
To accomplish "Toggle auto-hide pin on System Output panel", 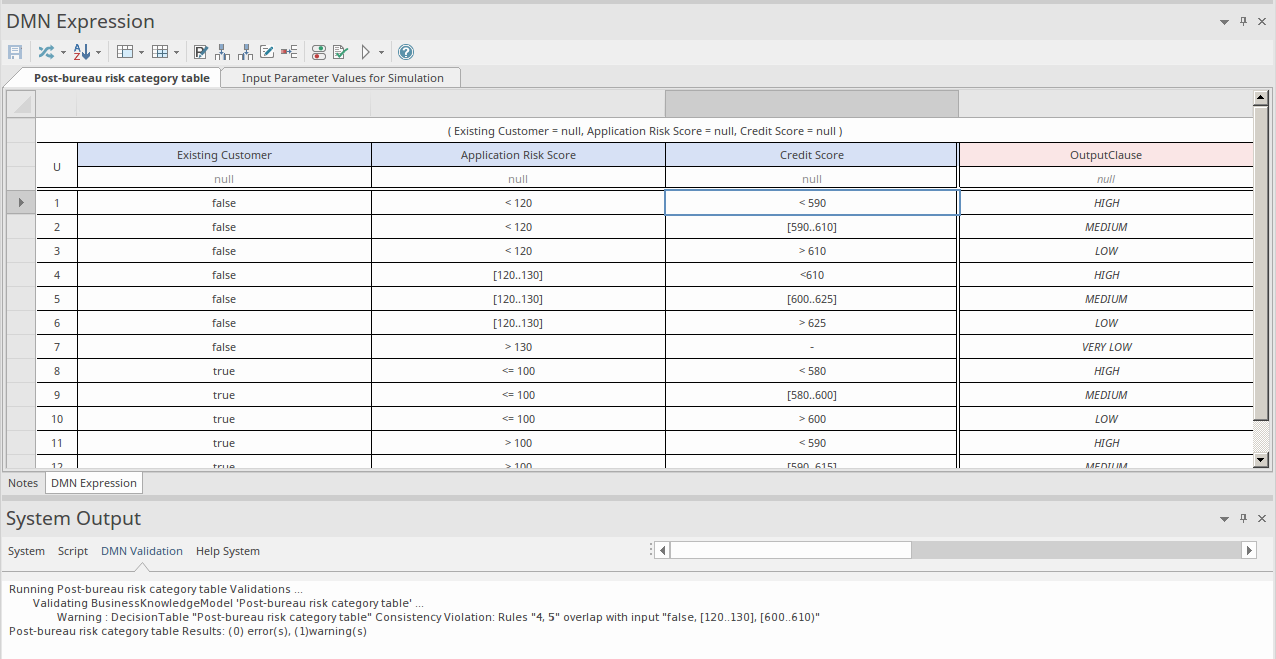I will (x=1244, y=519).
